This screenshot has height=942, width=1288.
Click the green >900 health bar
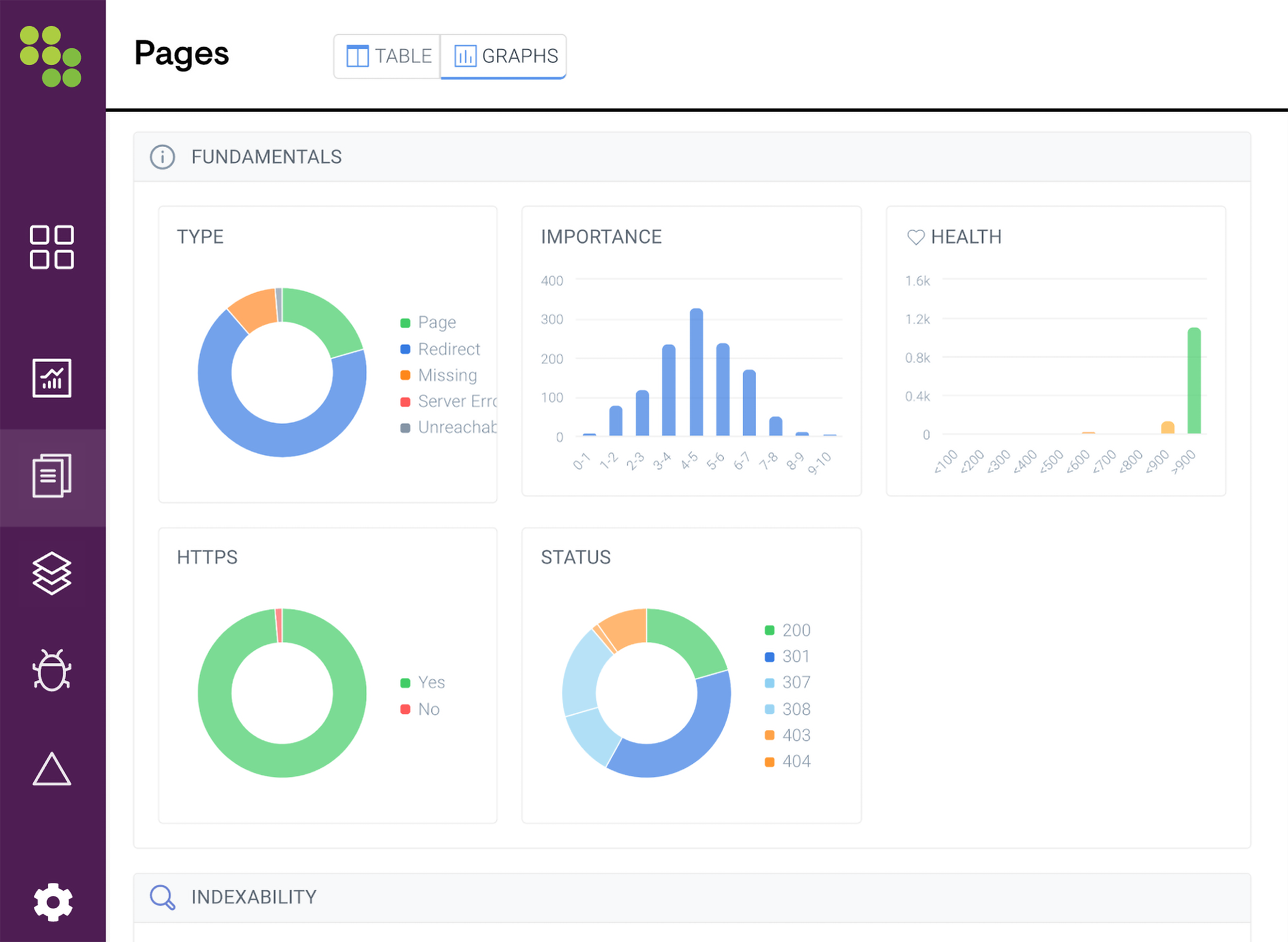[1194, 380]
